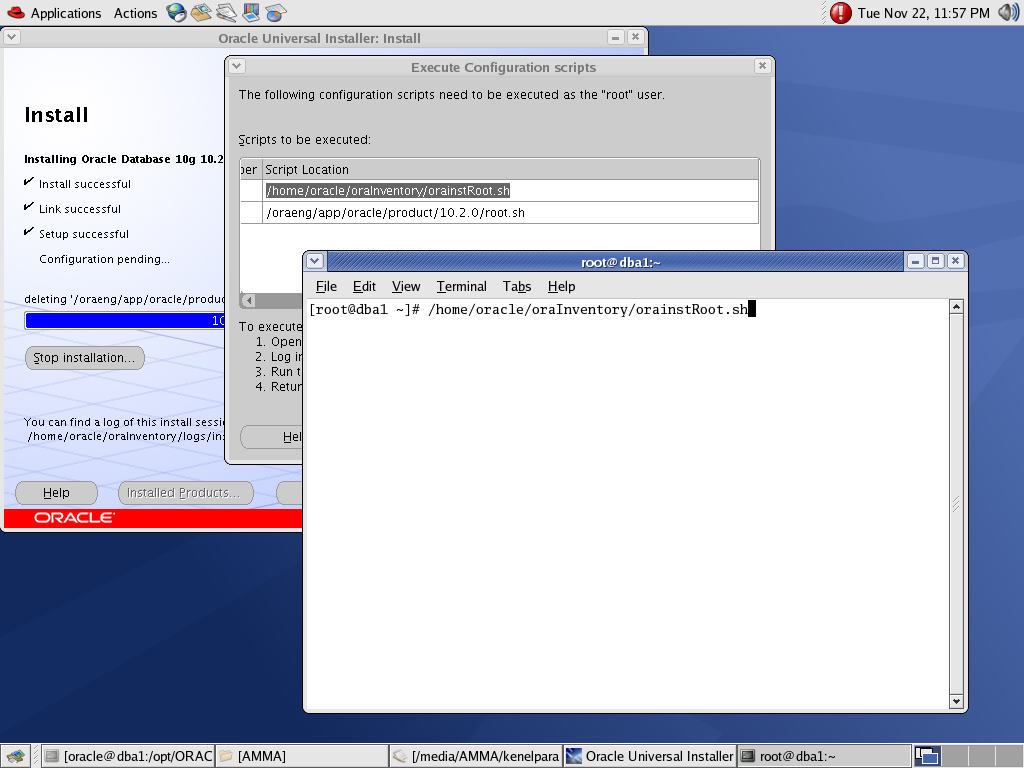Click the blue installation progress bar

(125, 321)
